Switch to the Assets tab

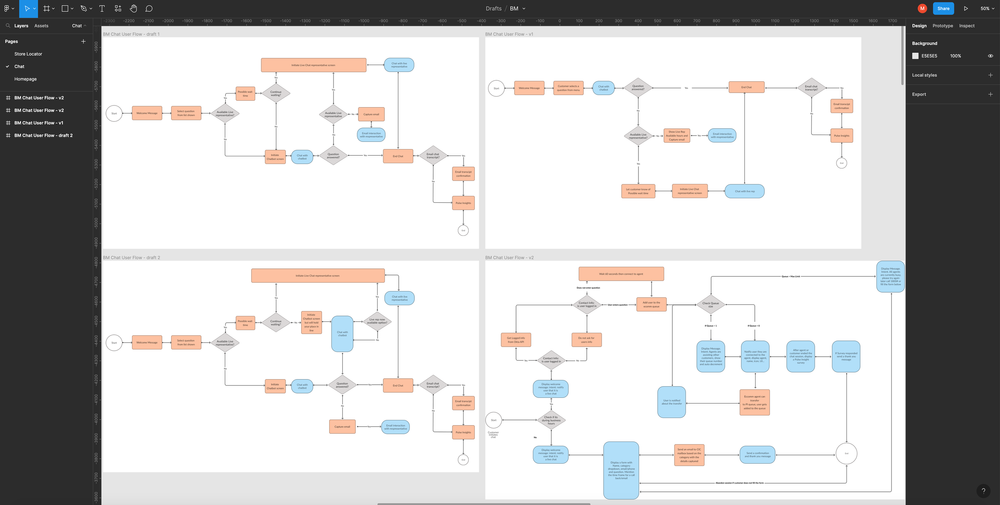click(41, 26)
